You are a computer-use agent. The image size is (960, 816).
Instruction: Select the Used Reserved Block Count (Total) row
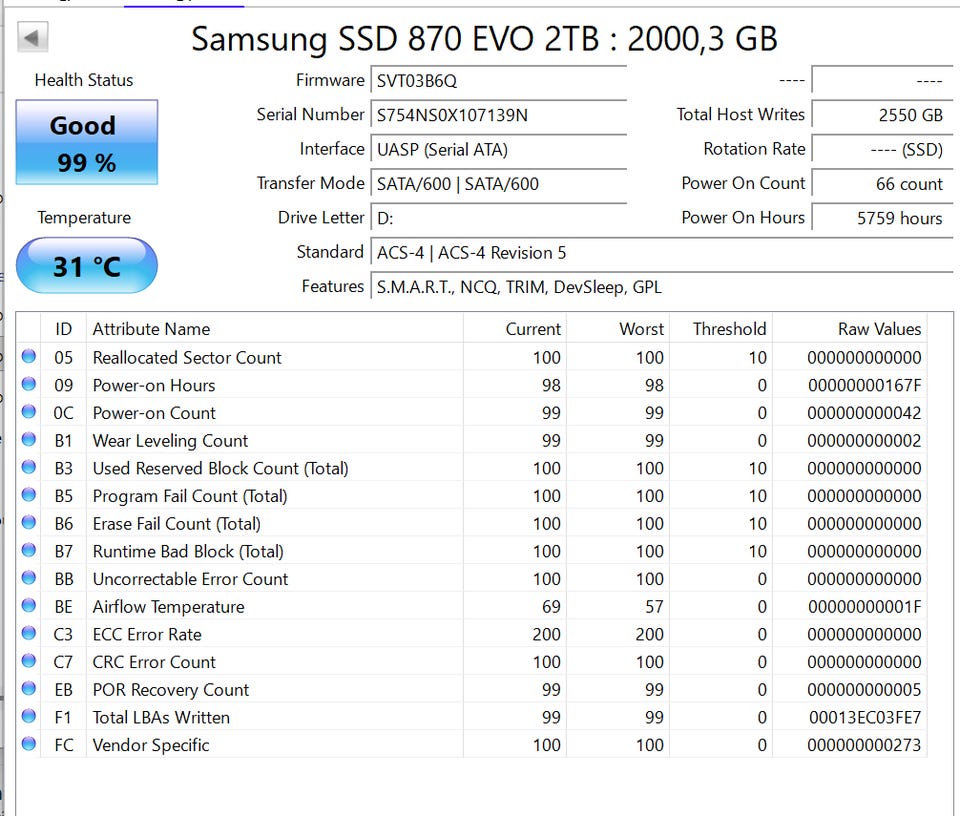(x=471, y=468)
